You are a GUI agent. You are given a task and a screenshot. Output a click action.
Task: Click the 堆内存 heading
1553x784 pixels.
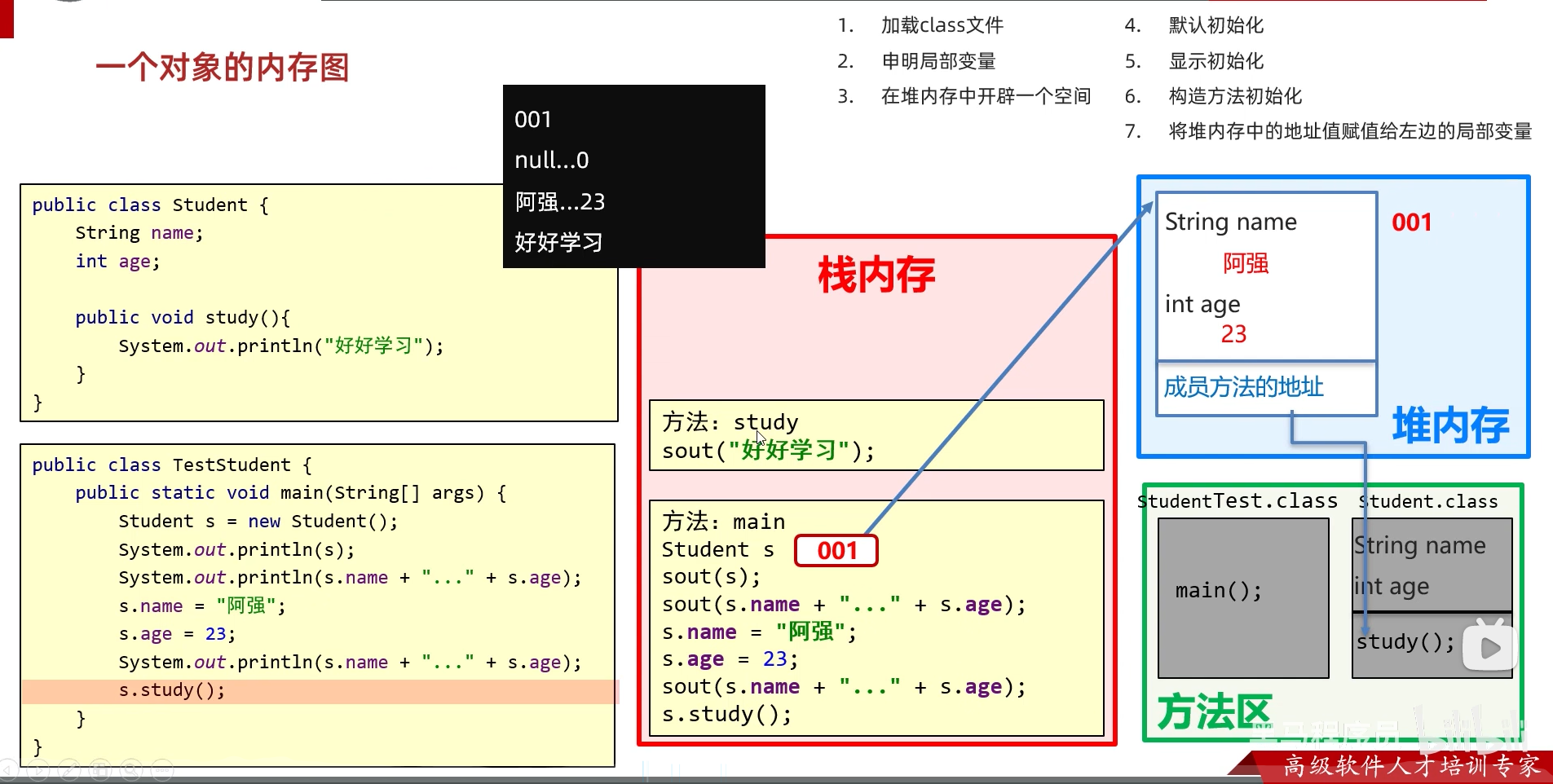(x=1450, y=425)
